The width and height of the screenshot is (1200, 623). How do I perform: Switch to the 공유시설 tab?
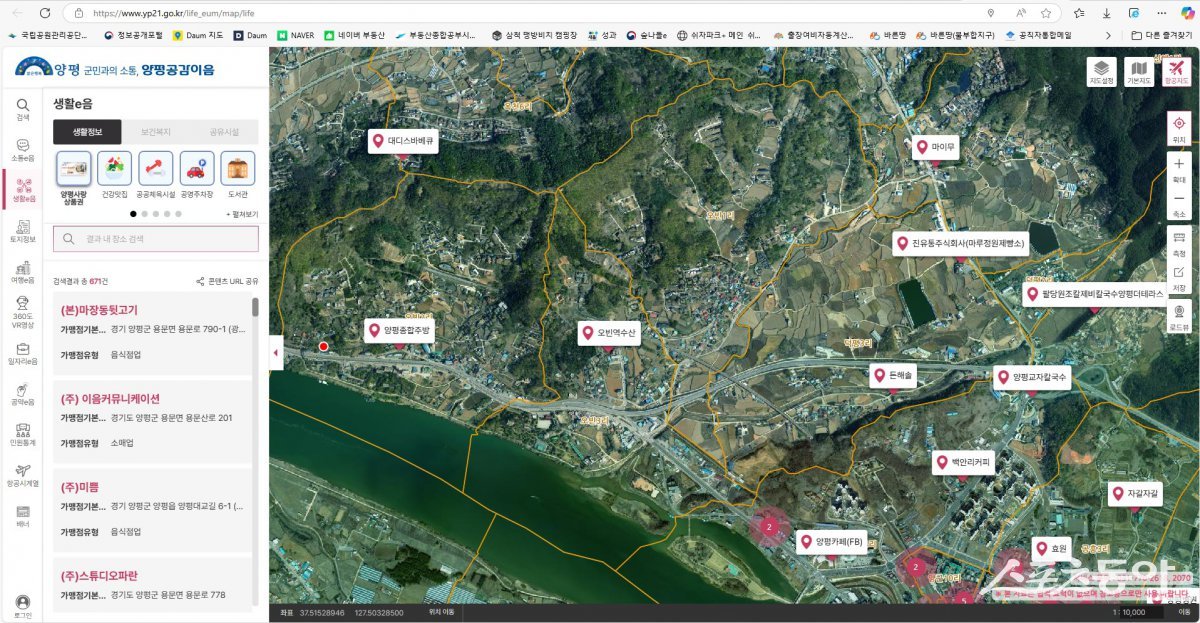(224, 132)
